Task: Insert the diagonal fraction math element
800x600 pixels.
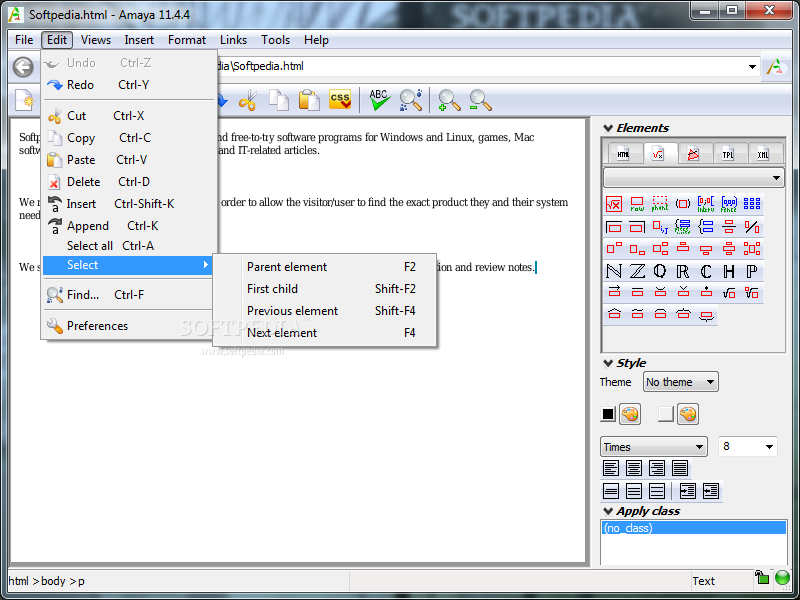Action: [752, 227]
